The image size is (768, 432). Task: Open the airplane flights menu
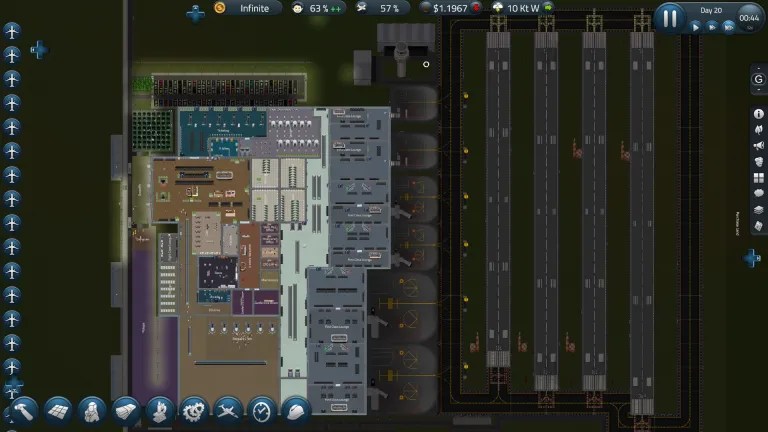pos(228,410)
